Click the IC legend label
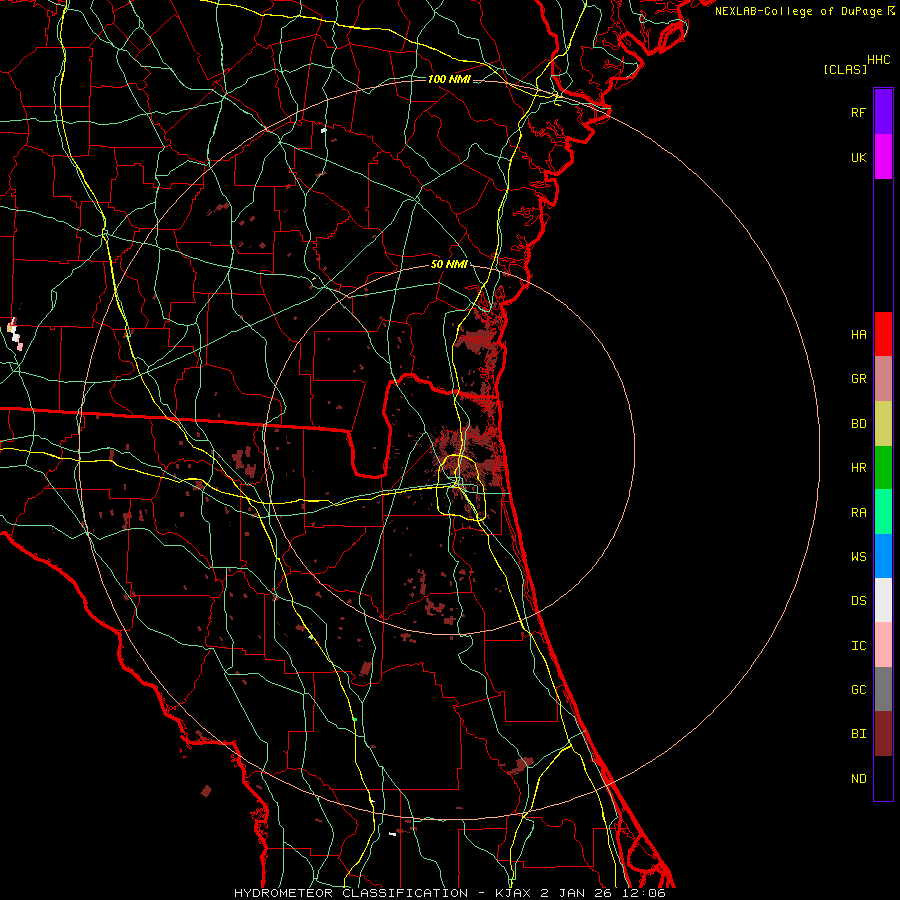Image resolution: width=900 pixels, height=900 pixels. tap(858, 645)
